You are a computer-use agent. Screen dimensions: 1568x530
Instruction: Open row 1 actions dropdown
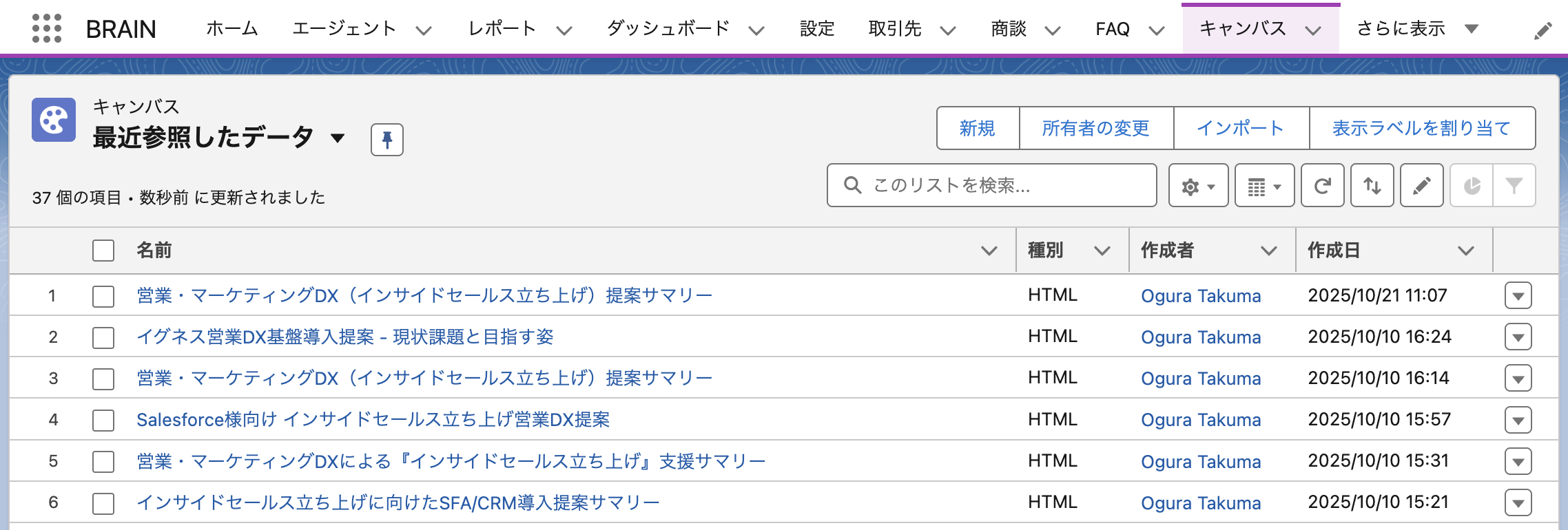pos(1518,296)
